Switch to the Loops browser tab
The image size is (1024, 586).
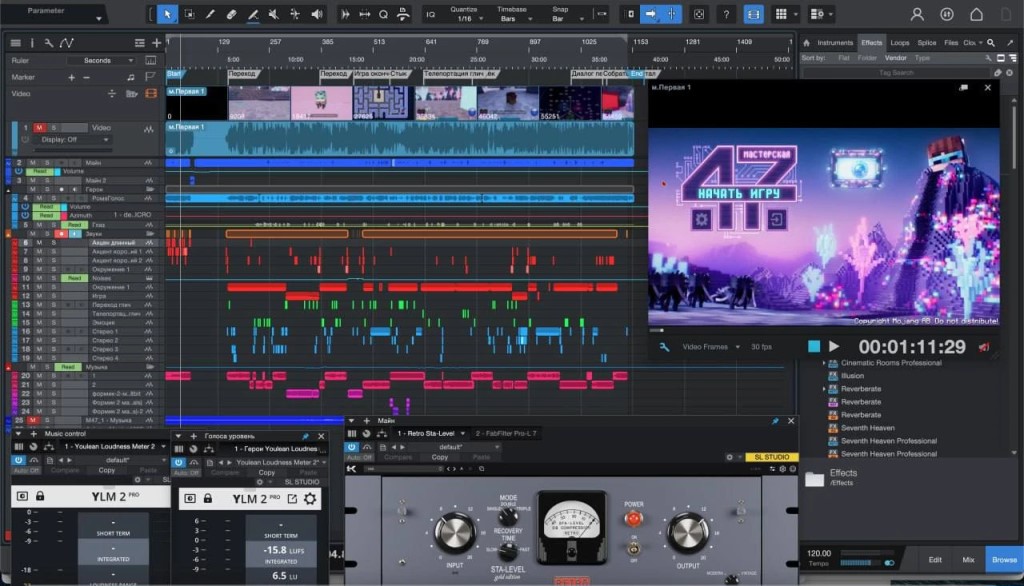coord(899,42)
